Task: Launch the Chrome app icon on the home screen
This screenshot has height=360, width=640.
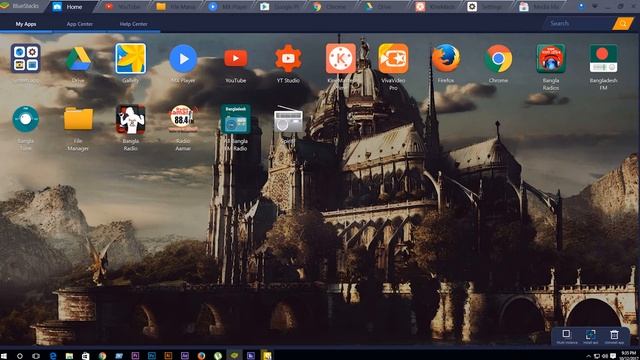Action: (x=498, y=58)
